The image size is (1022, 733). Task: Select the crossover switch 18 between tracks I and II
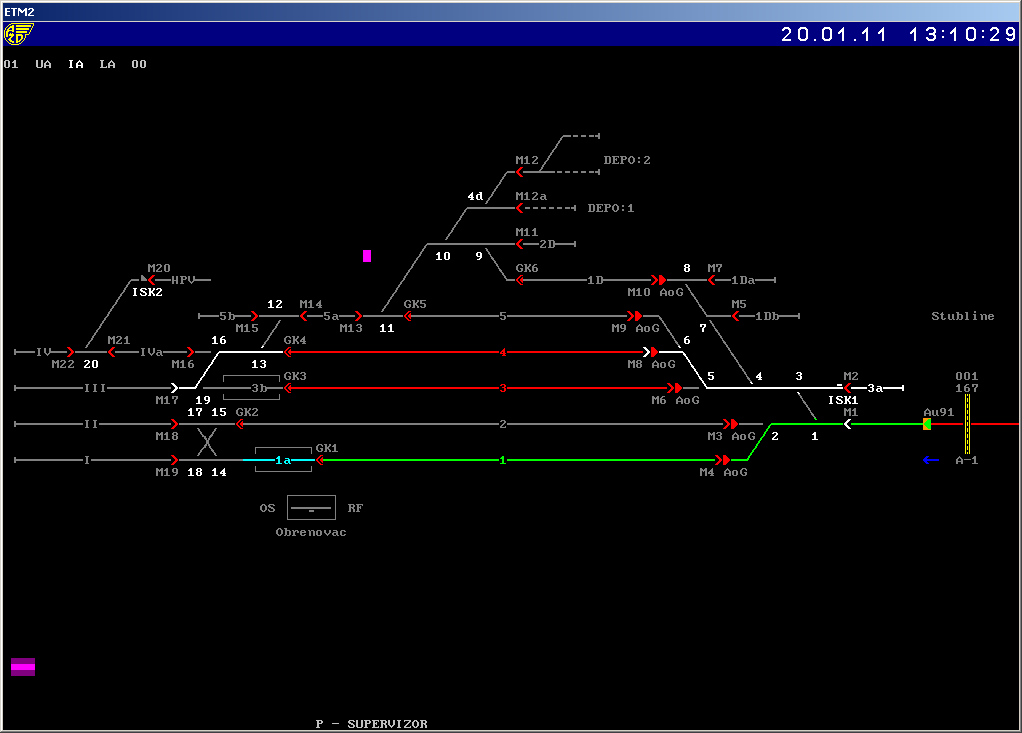tap(207, 442)
